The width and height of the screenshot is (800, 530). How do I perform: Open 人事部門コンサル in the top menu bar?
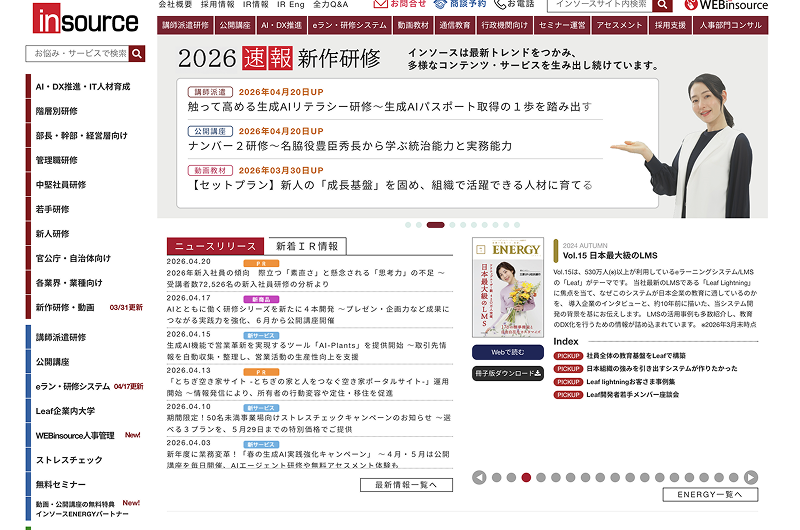(731, 26)
